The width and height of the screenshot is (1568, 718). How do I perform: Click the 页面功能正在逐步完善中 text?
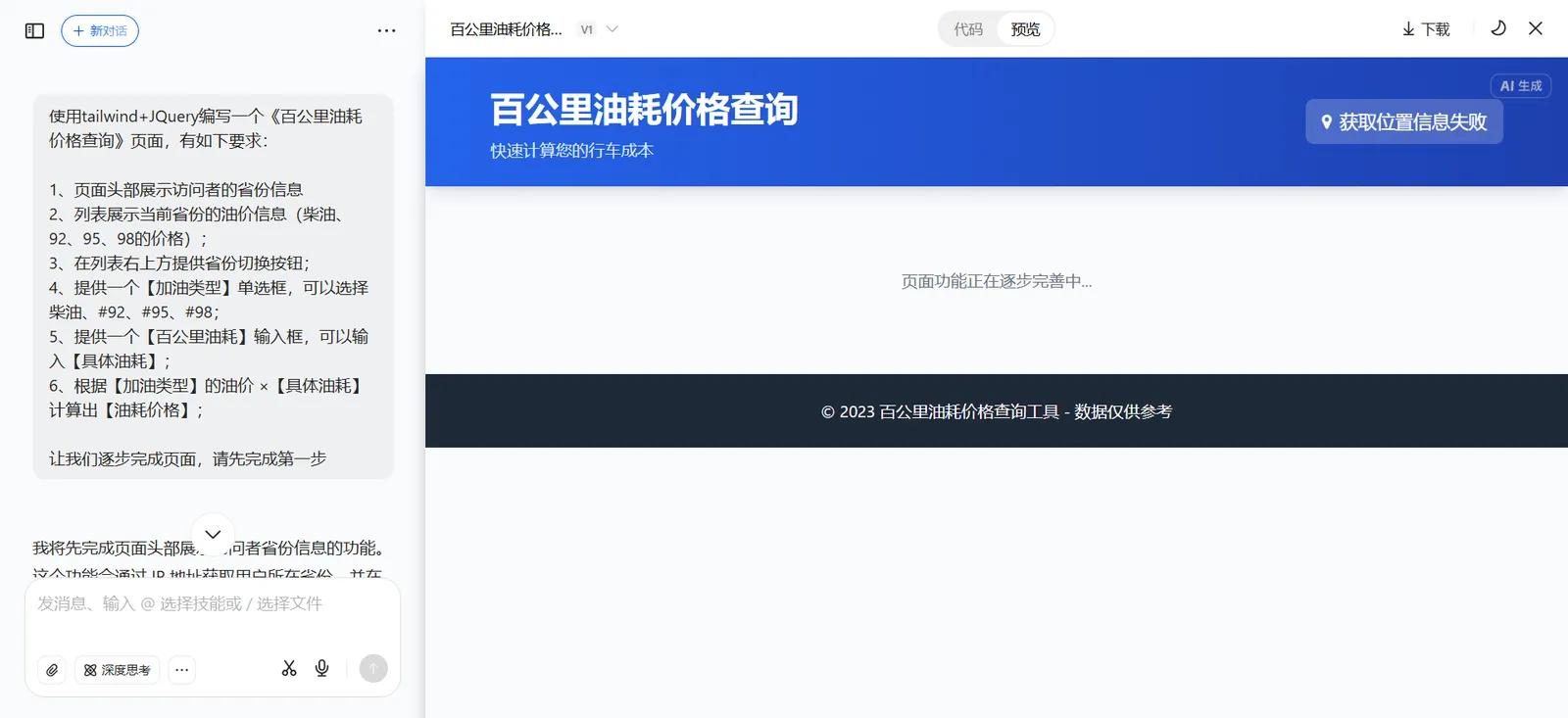click(x=997, y=281)
